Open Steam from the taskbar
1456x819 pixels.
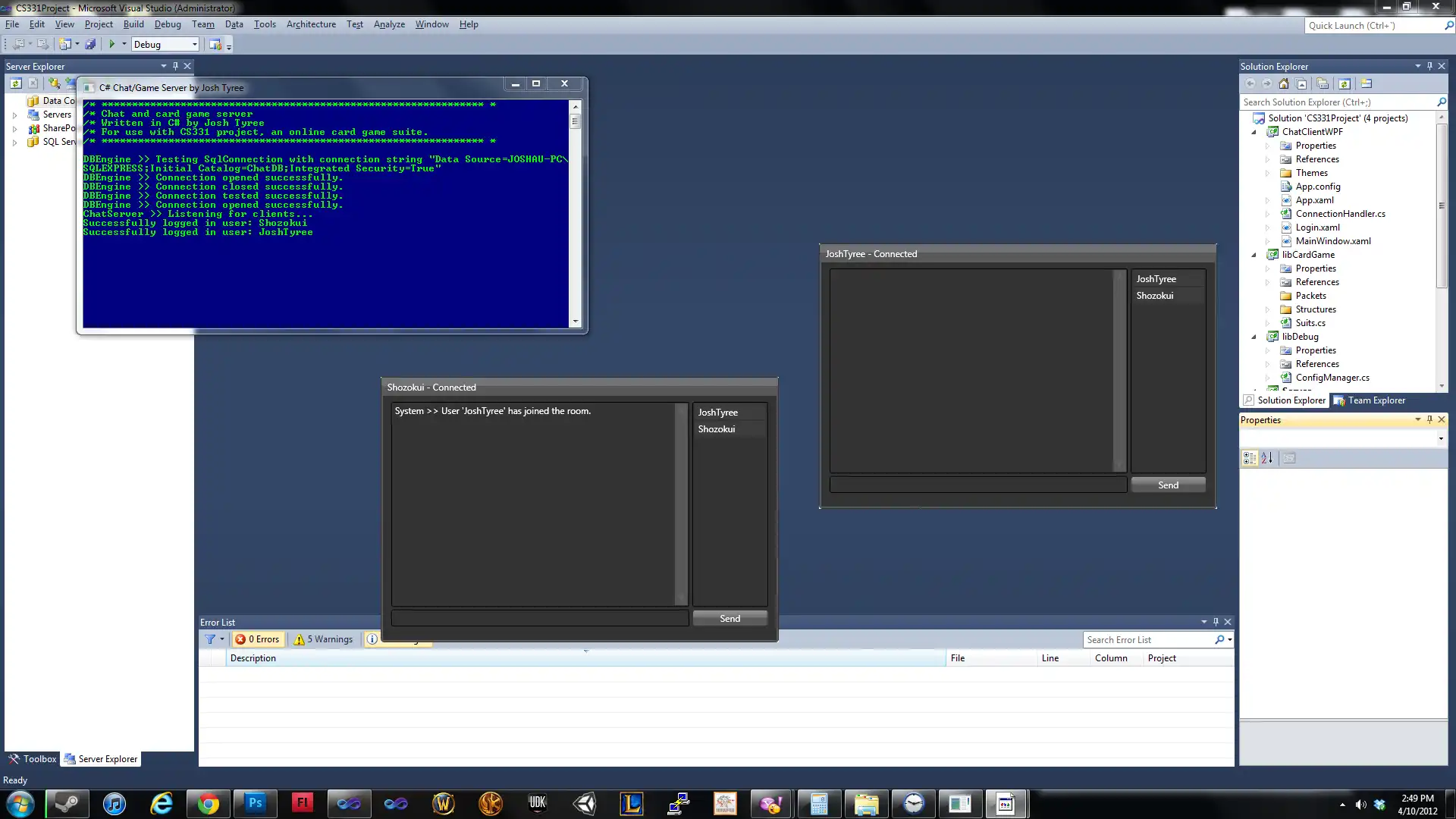67,804
